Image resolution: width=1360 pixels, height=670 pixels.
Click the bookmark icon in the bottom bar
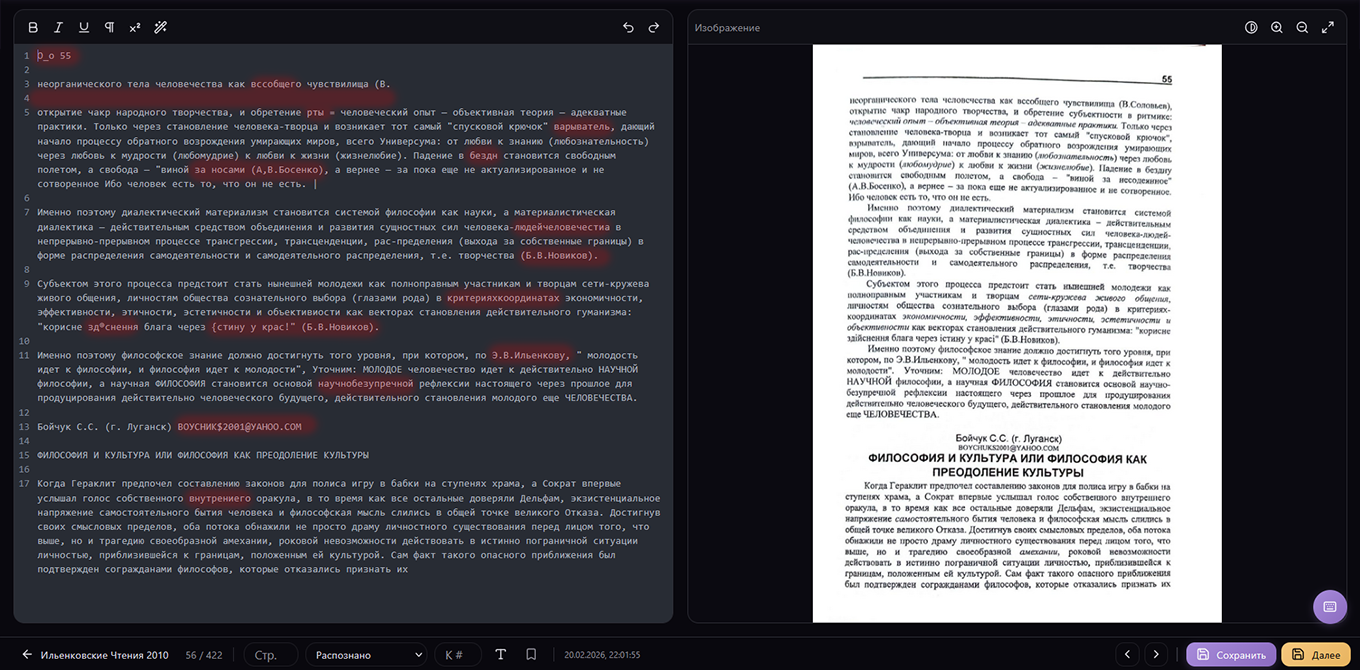tap(531, 655)
